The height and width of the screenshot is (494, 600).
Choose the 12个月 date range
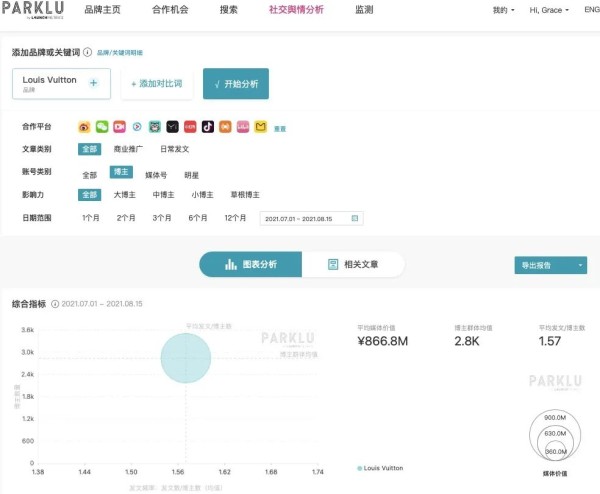pyautogui.click(x=235, y=218)
